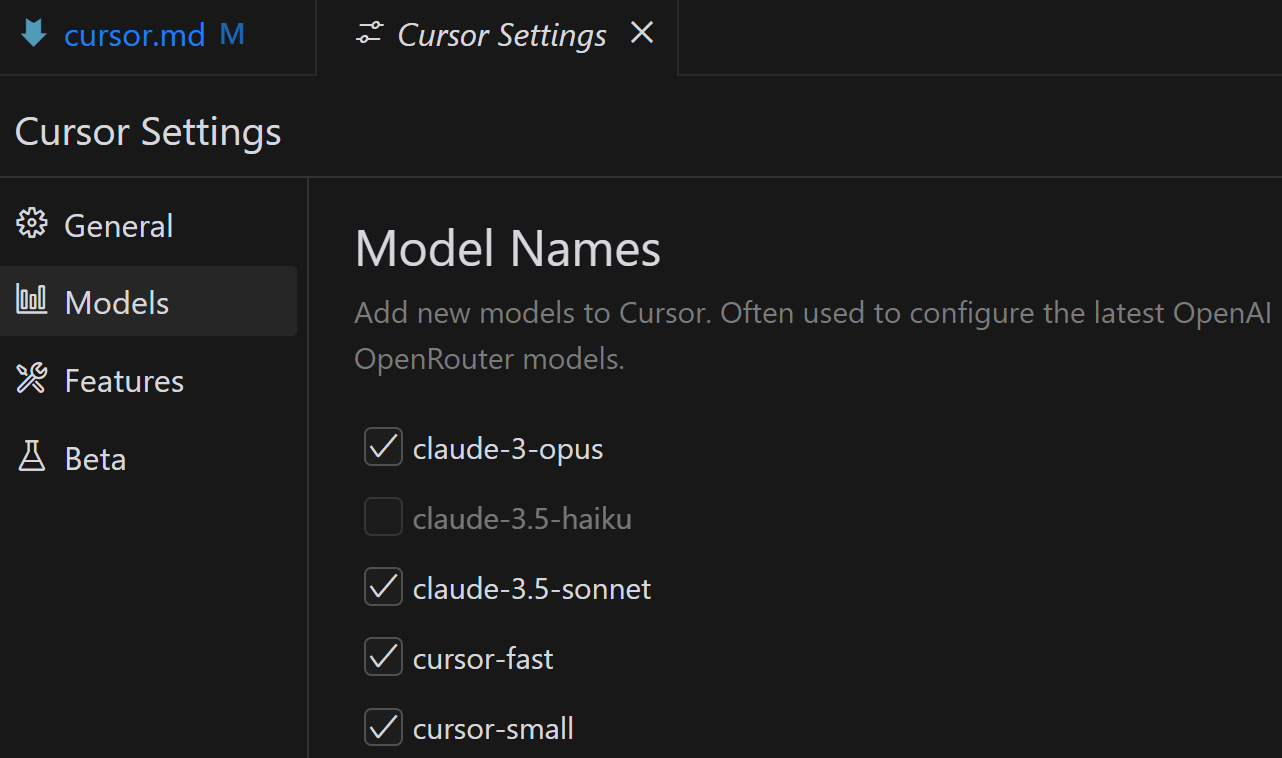Toggle off the cursor-fast checkbox
1282x758 pixels.
(x=383, y=658)
